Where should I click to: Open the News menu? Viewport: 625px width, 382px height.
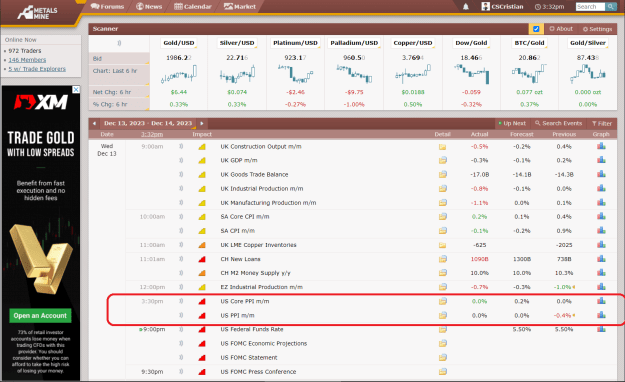[x=149, y=6]
